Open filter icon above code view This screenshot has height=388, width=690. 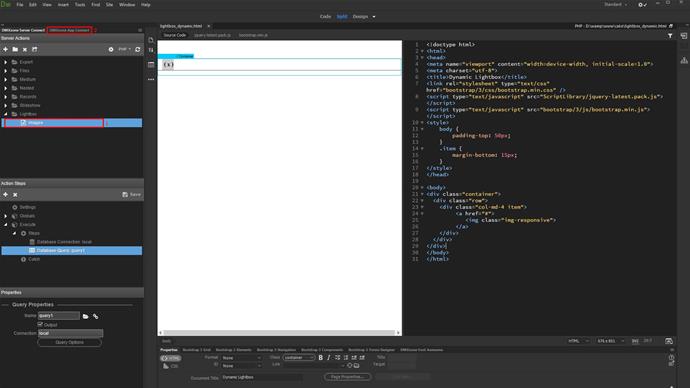pos(670,36)
